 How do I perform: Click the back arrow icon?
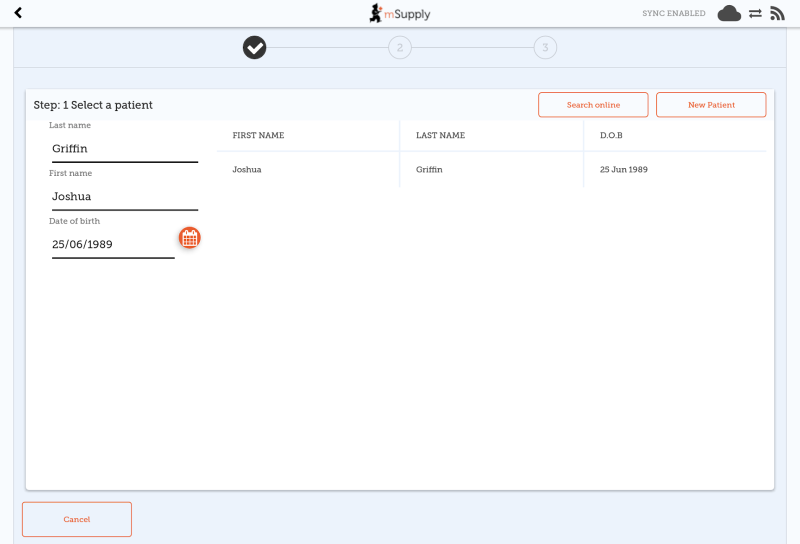tap(18, 13)
